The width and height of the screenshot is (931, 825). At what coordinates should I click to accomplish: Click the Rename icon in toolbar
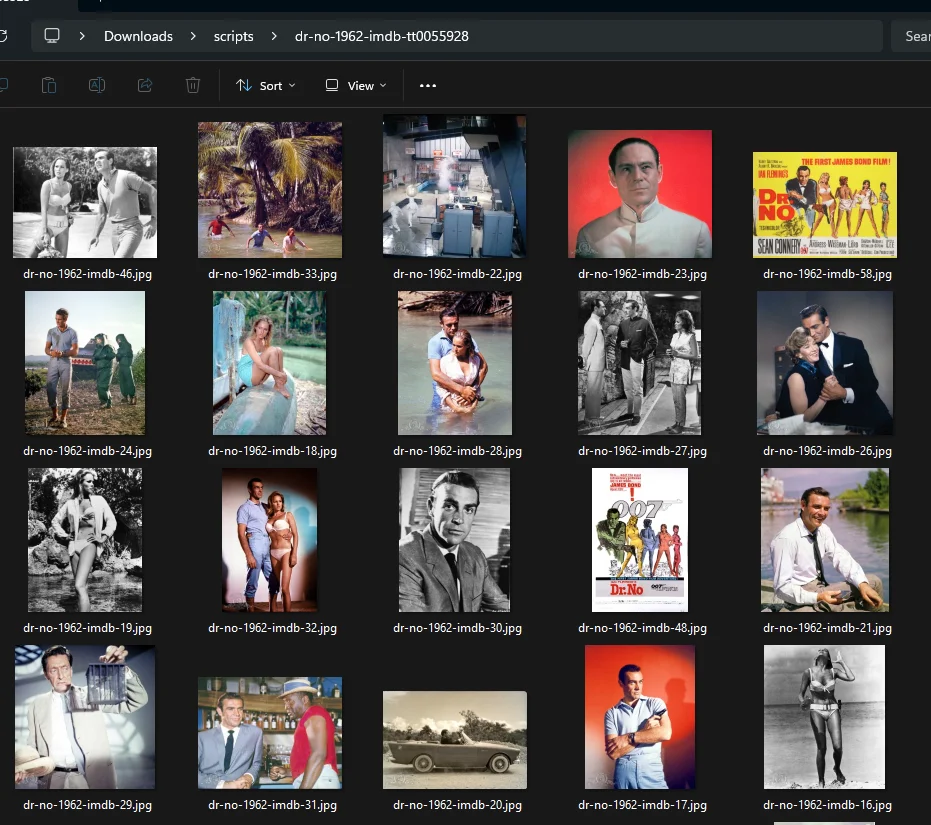[97, 86]
